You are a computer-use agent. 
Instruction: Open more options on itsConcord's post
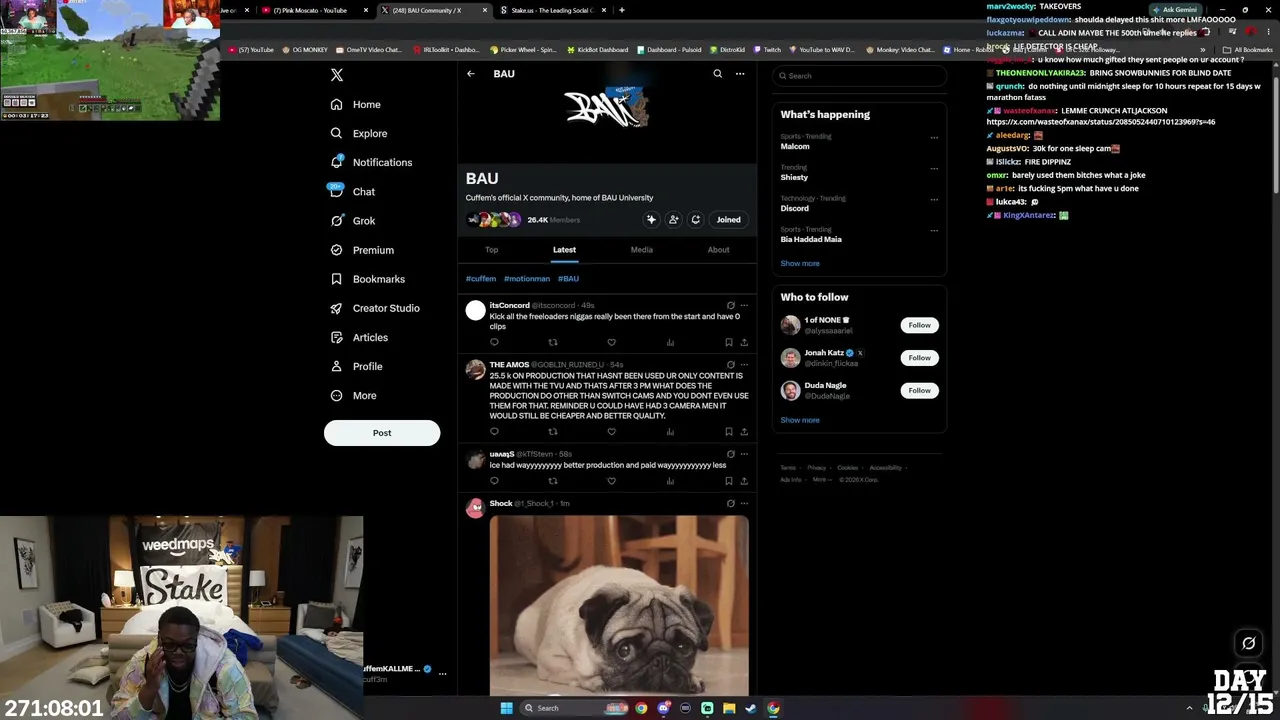click(744, 305)
